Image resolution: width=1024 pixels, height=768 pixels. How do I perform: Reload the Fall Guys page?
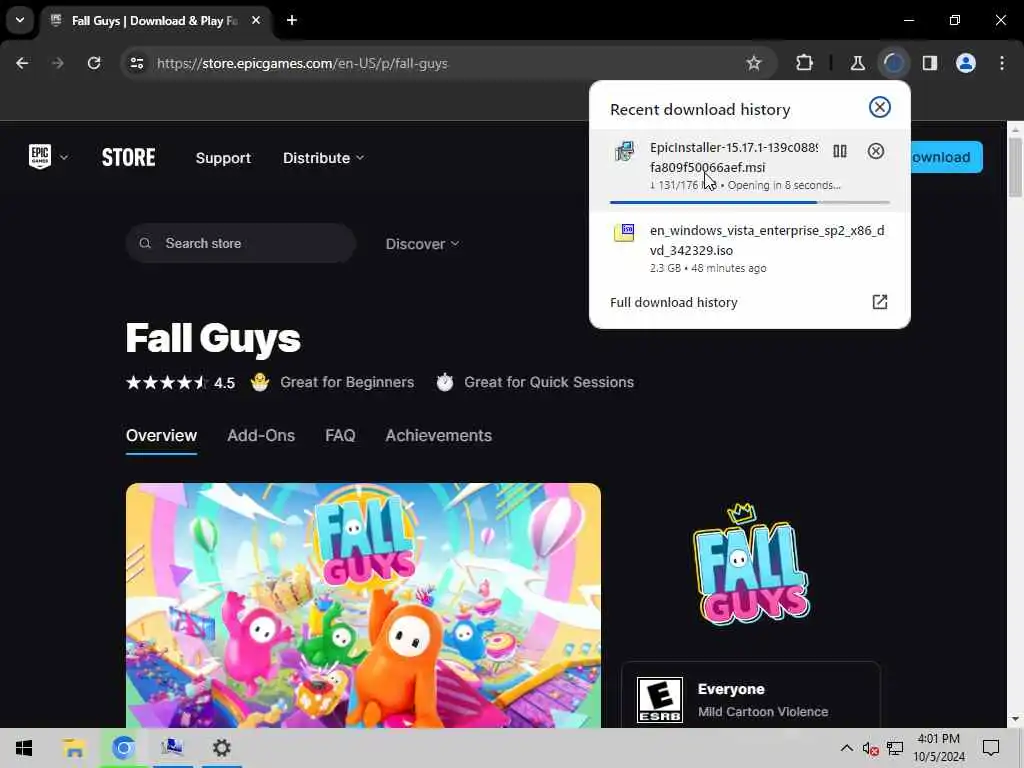coord(94,63)
